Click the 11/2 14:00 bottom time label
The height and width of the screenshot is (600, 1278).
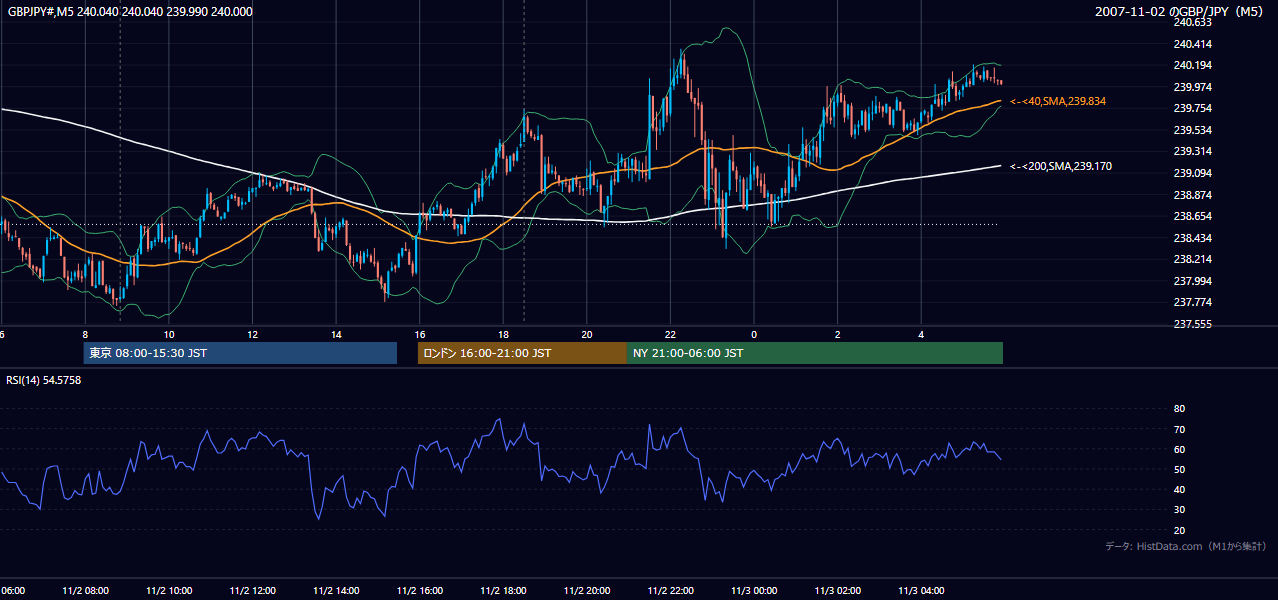pyautogui.click(x=336, y=591)
